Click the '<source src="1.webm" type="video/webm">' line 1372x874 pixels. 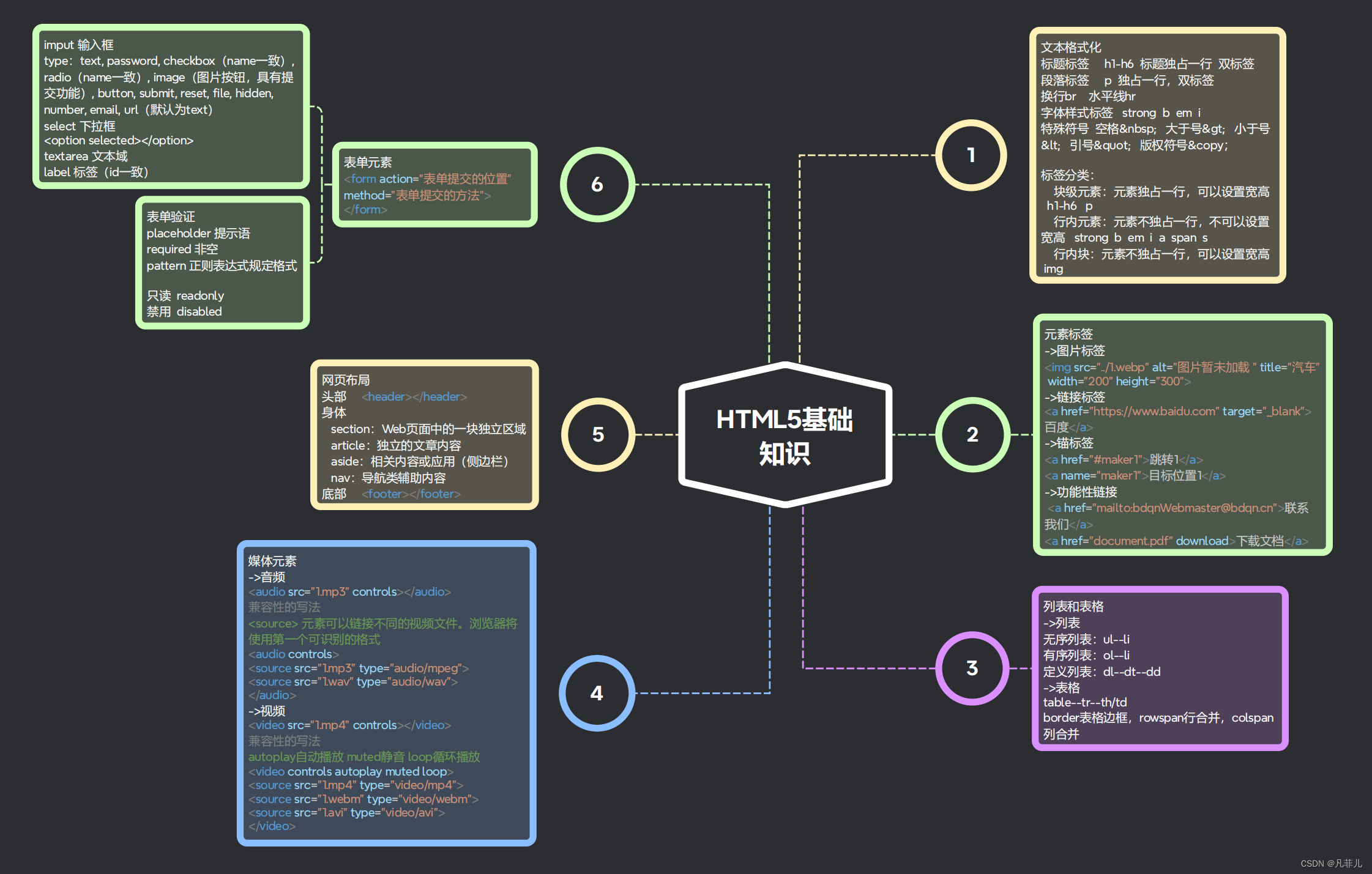coord(364,799)
